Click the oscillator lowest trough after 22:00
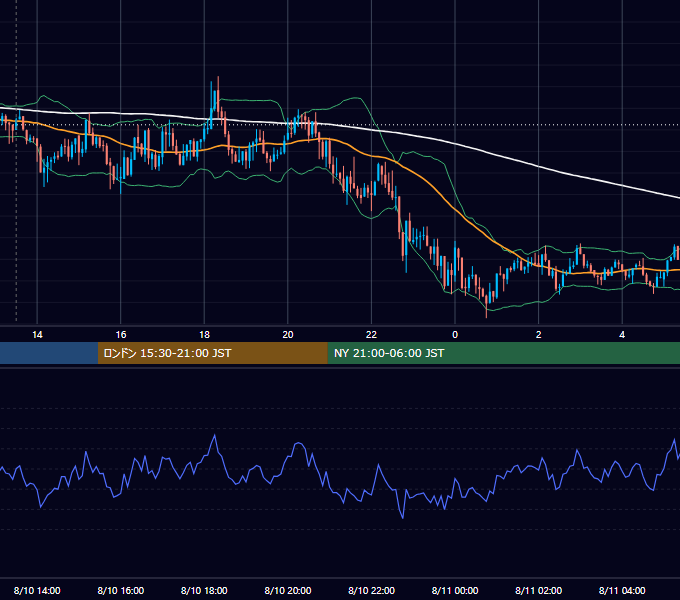680x600 pixels. click(x=403, y=516)
